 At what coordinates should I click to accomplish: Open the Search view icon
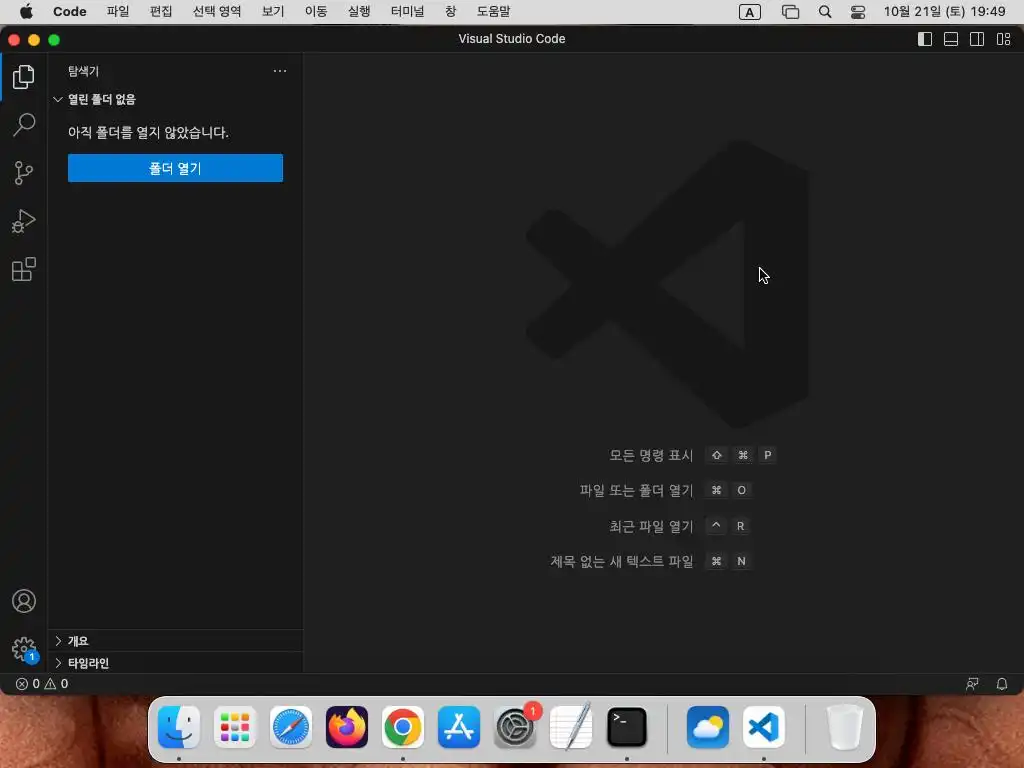24,125
